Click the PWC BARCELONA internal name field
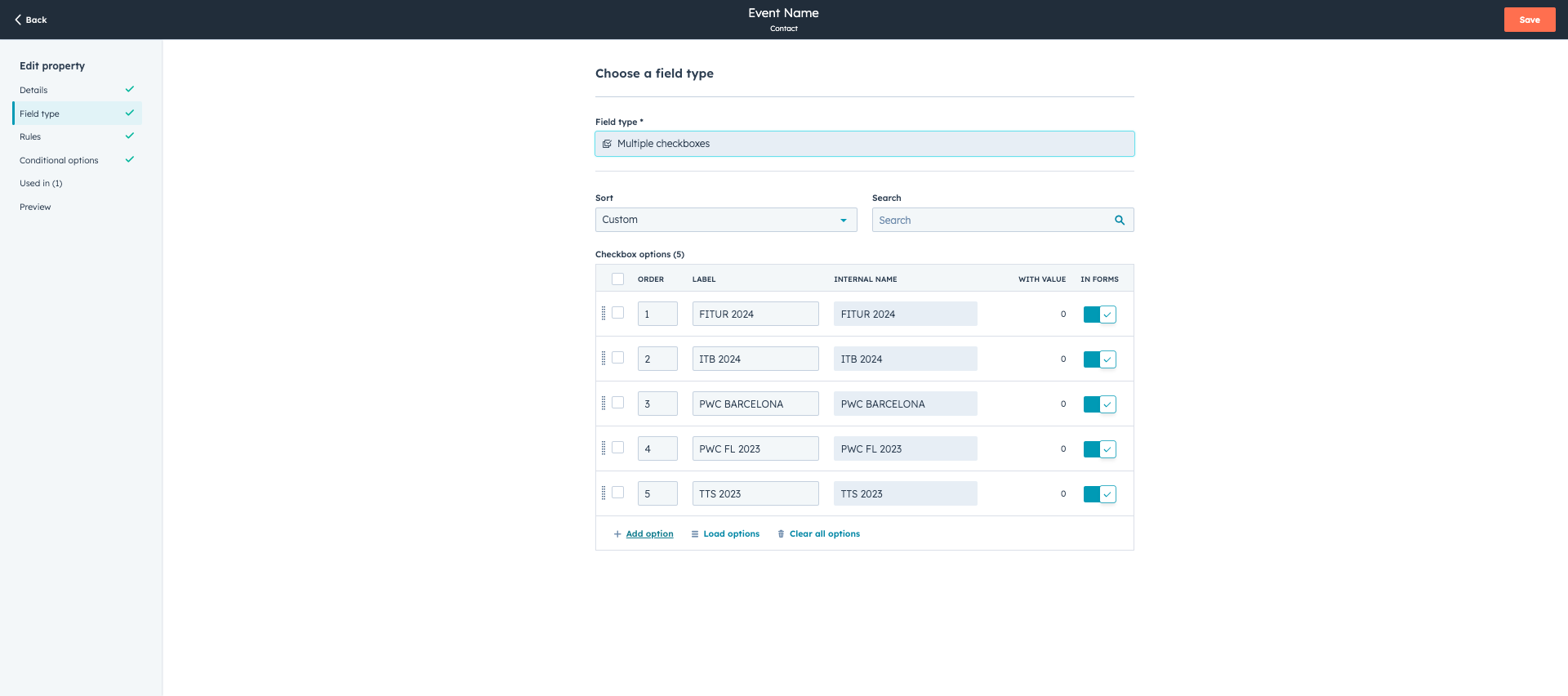 click(906, 404)
